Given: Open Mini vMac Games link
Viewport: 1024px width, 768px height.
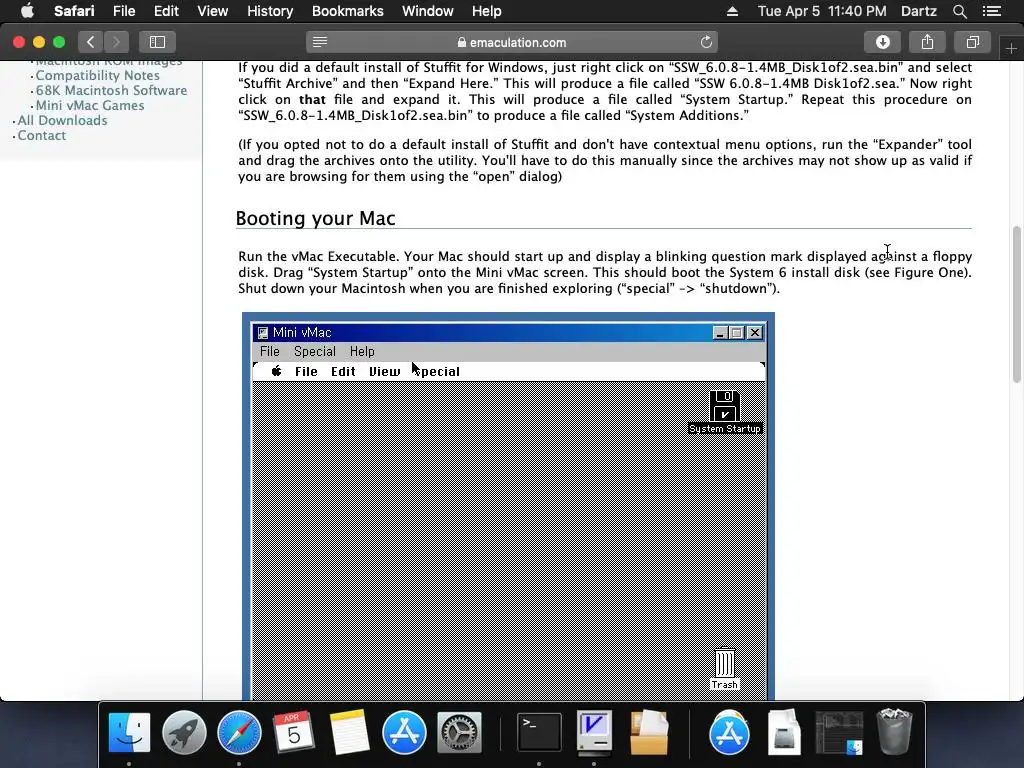Looking at the screenshot, I should click(x=89, y=105).
